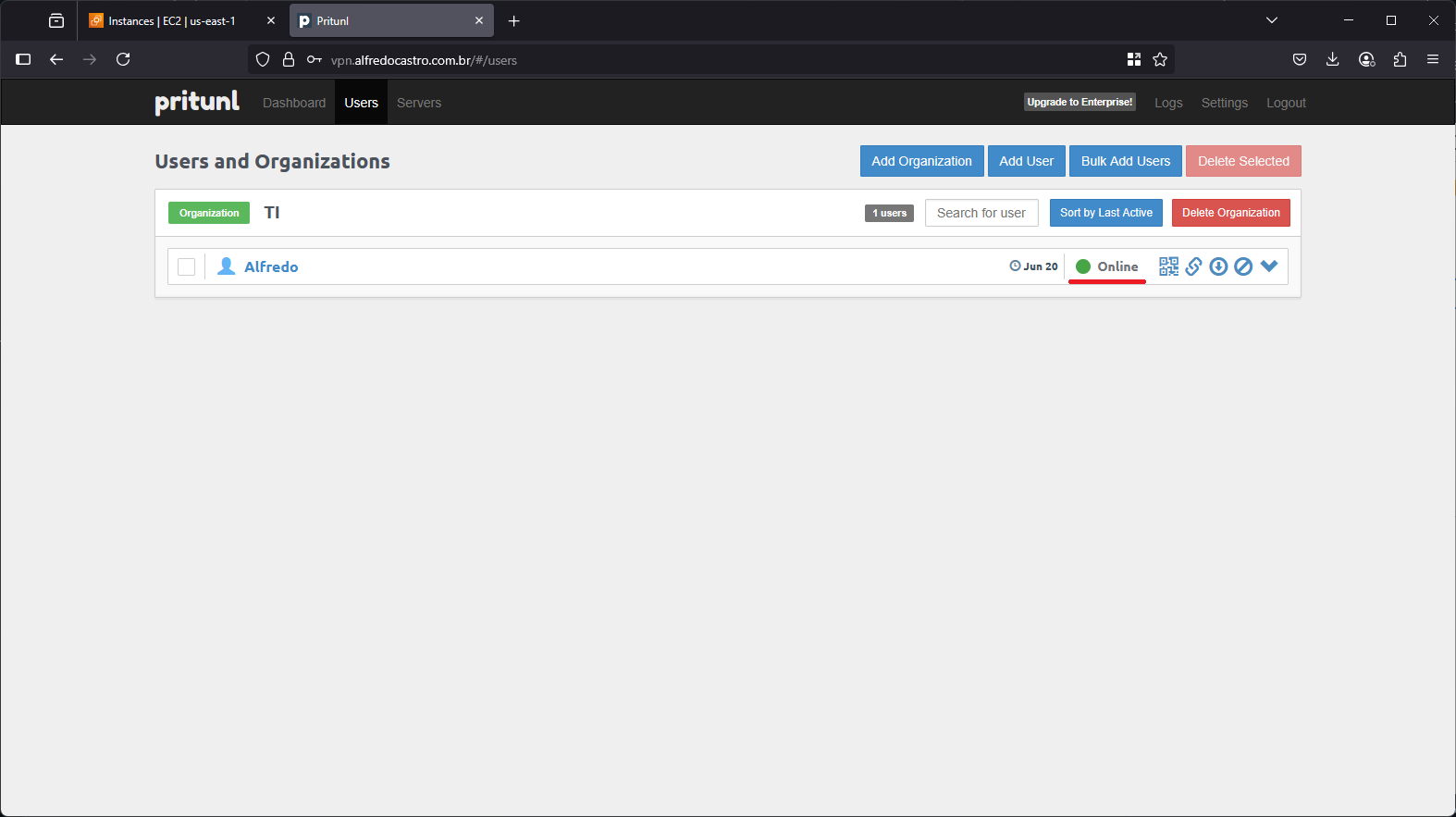1456x817 pixels.
Task: Open tracking protection shield icon
Action: (x=263, y=59)
